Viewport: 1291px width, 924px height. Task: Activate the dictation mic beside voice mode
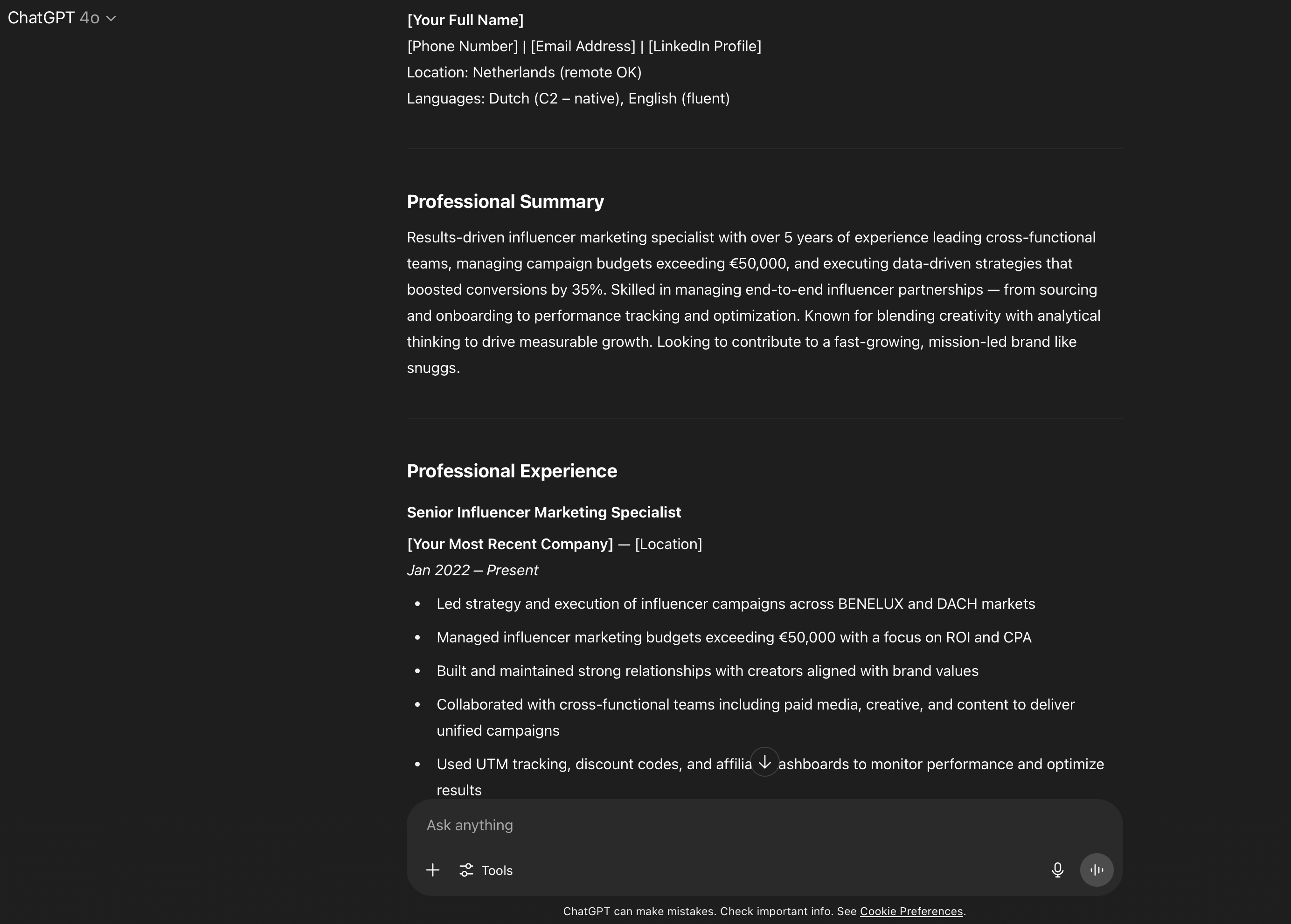tap(1058, 870)
